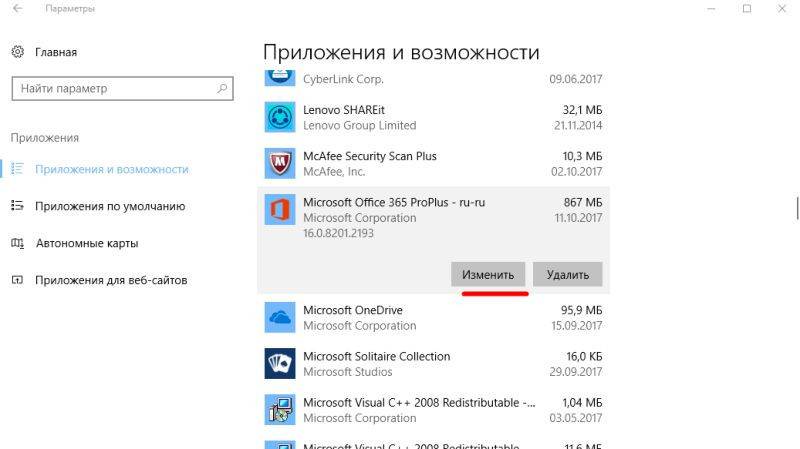Image resolution: width=800 pixels, height=449 pixels.
Task: Open Приложения по умолчанию section
Action: click(110, 206)
